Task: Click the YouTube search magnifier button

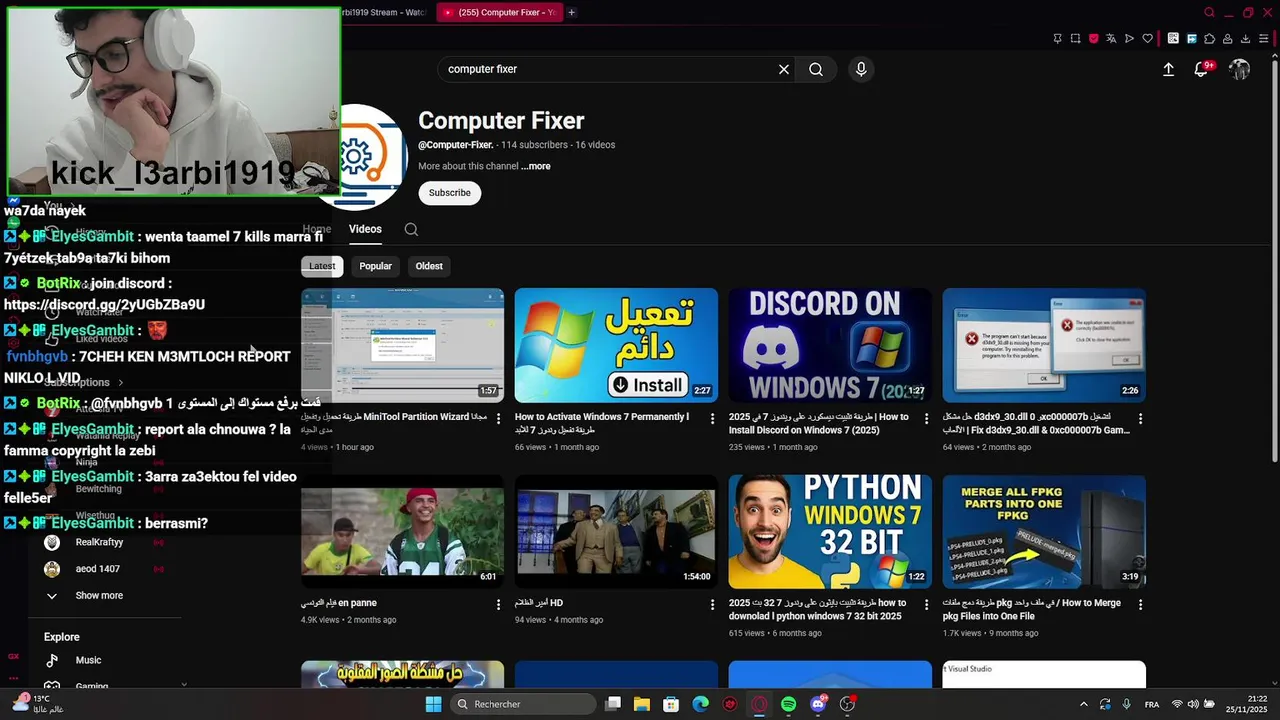Action: click(x=816, y=69)
